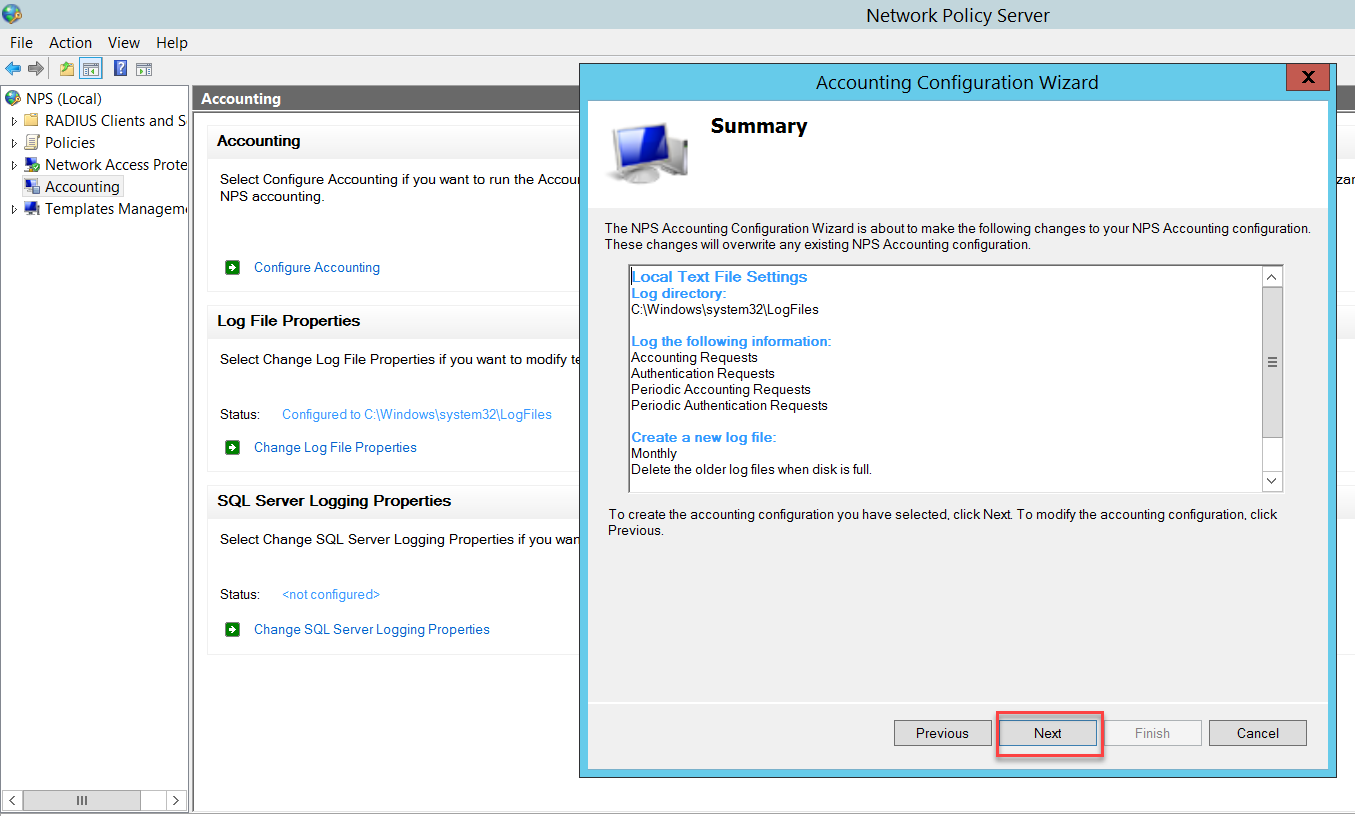1355x816 pixels.
Task: Click the Create a new log file heading
Action: coord(704,437)
